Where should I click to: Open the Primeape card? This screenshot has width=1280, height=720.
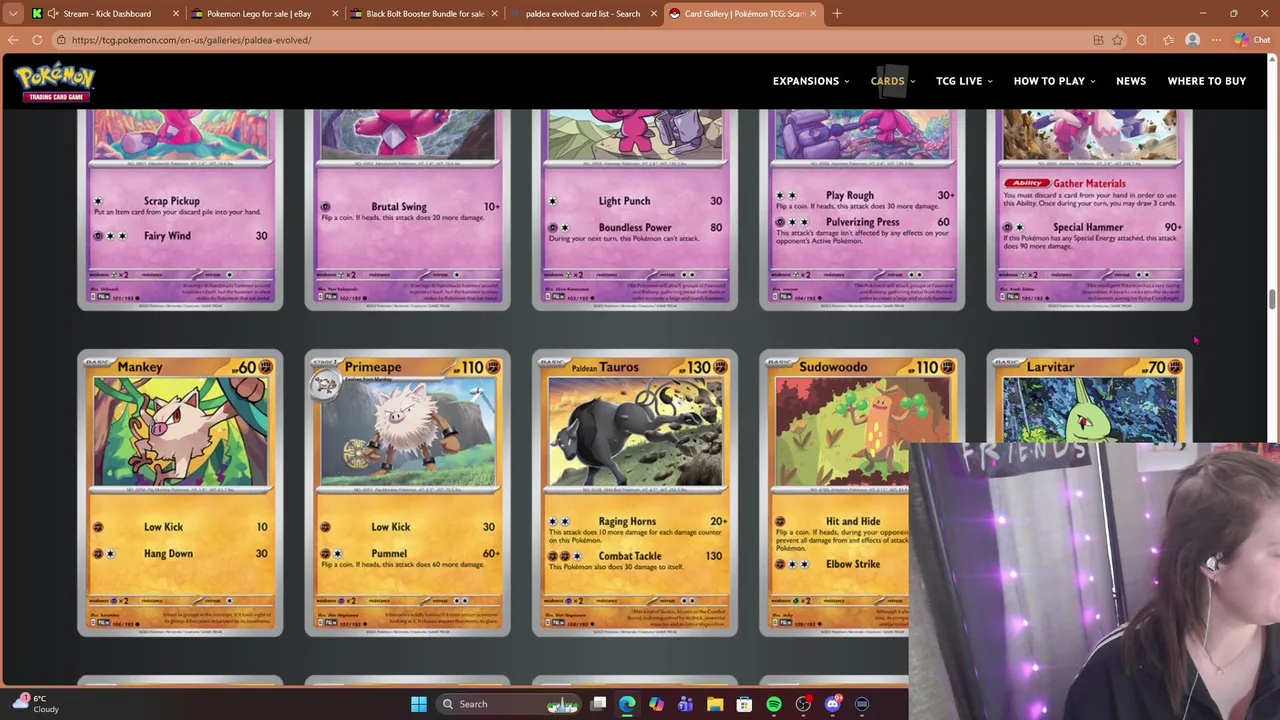click(407, 493)
